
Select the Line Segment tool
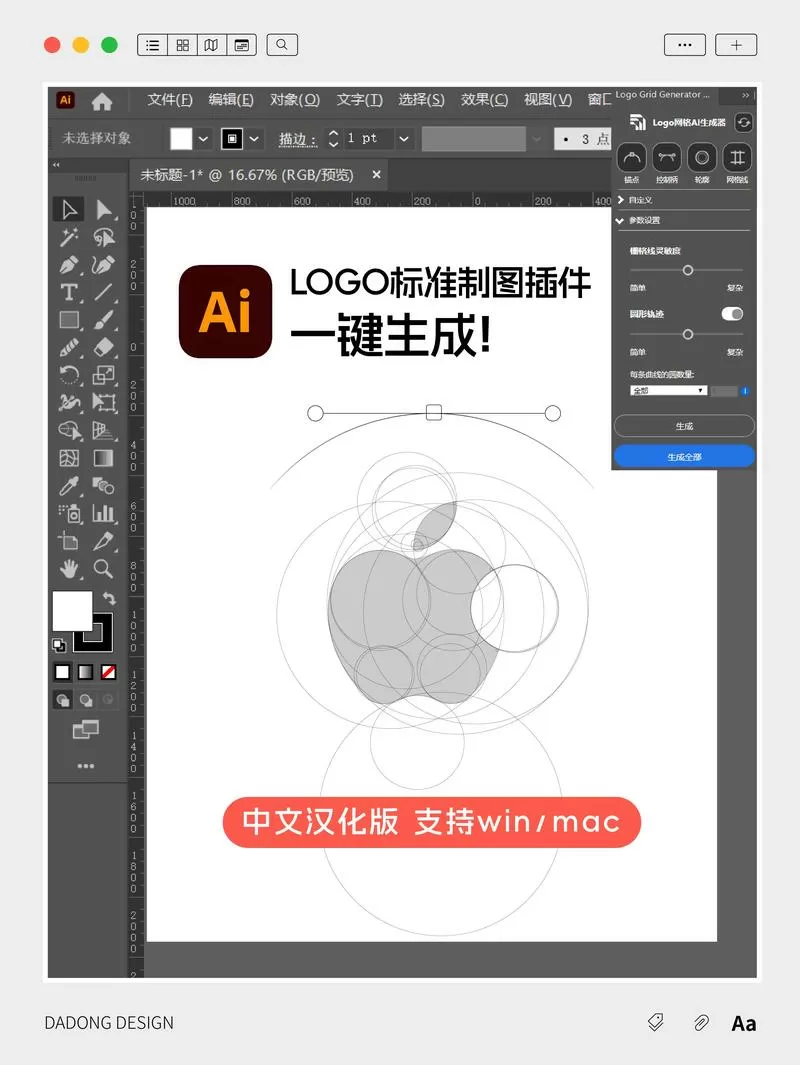tap(103, 292)
